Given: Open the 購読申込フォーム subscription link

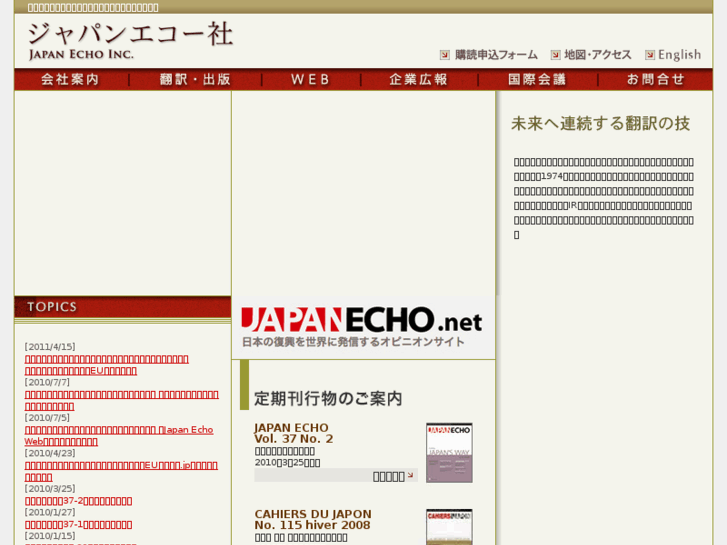Looking at the screenshot, I should pyautogui.click(x=496, y=55).
